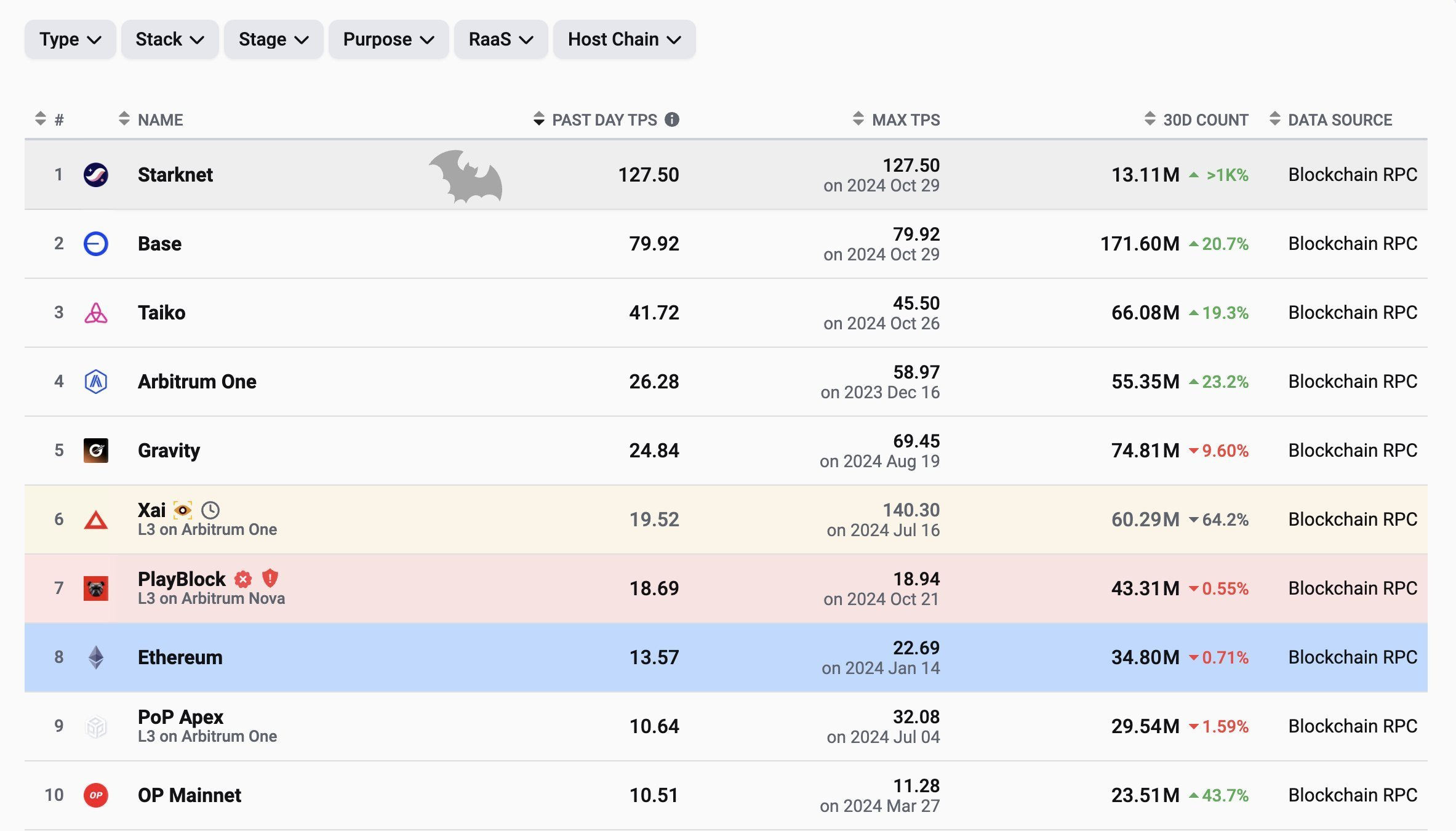Click the Gravity logo icon
1456x831 pixels.
(96, 451)
